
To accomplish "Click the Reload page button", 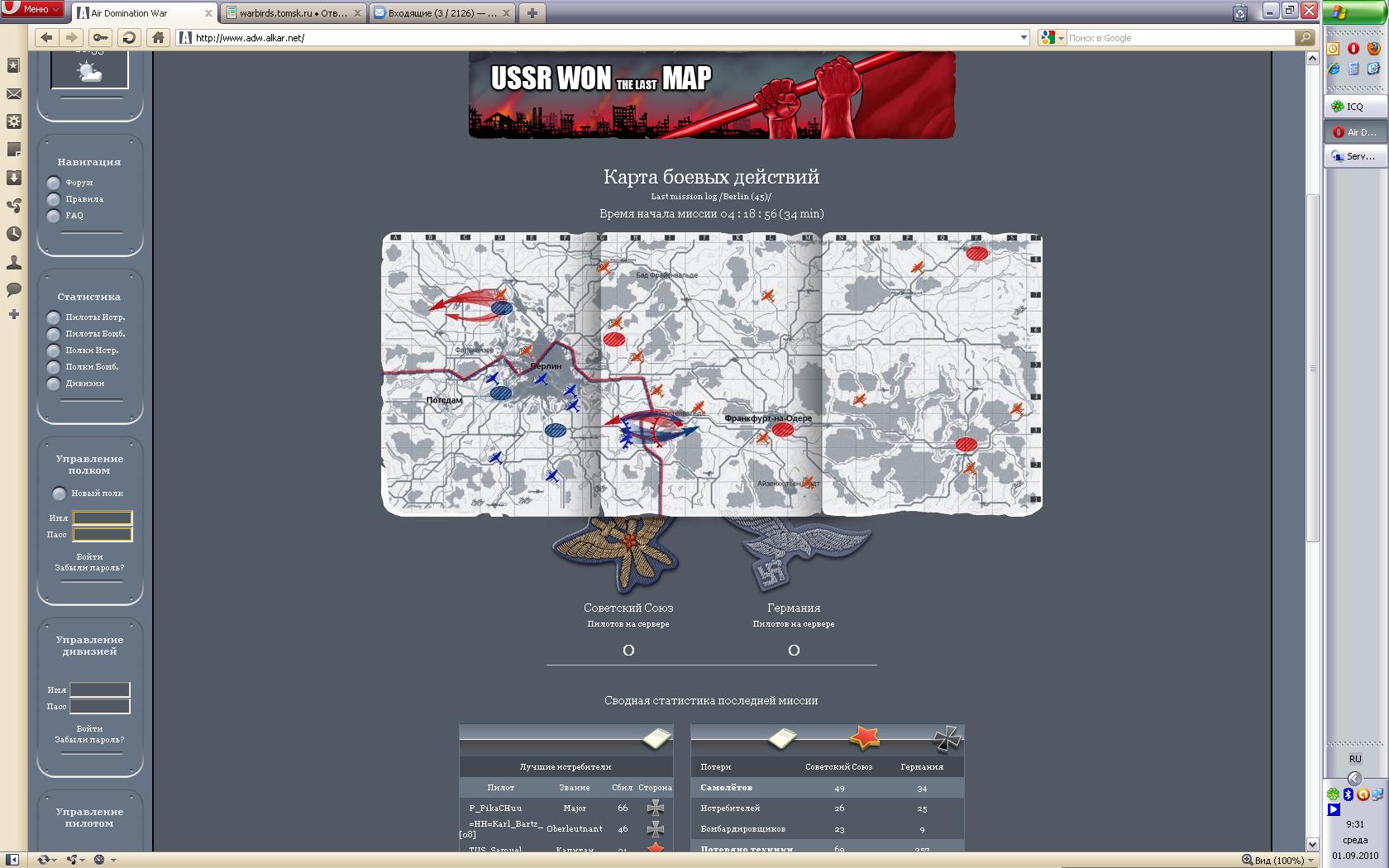I will [x=128, y=37].
